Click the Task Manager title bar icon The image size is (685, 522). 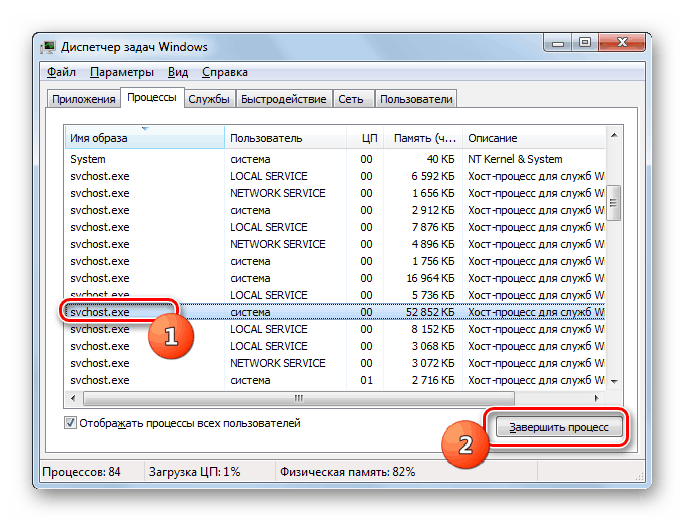pyautogui.click(x=48, y=47)
